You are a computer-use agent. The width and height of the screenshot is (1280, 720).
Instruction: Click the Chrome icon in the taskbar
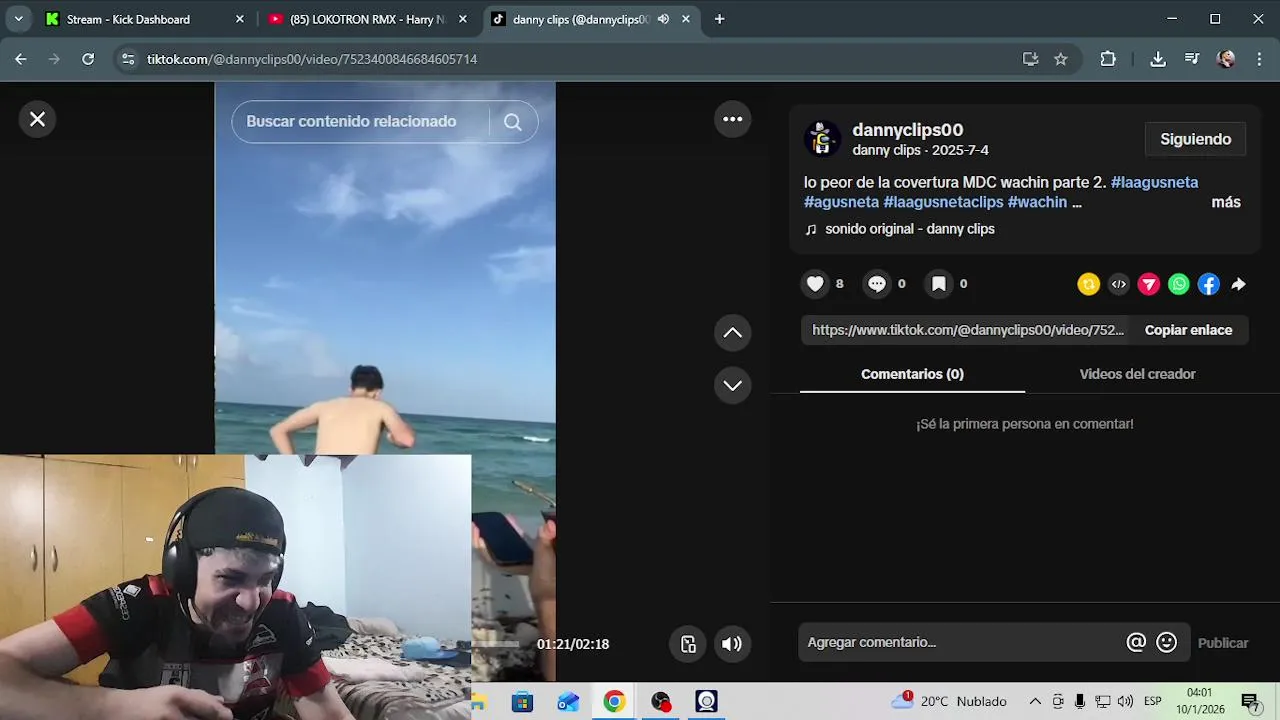point(614,702)
